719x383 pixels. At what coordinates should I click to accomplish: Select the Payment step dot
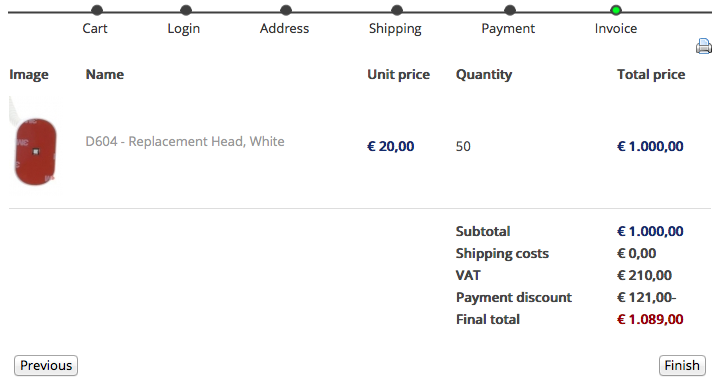click(x=510, y=10)
